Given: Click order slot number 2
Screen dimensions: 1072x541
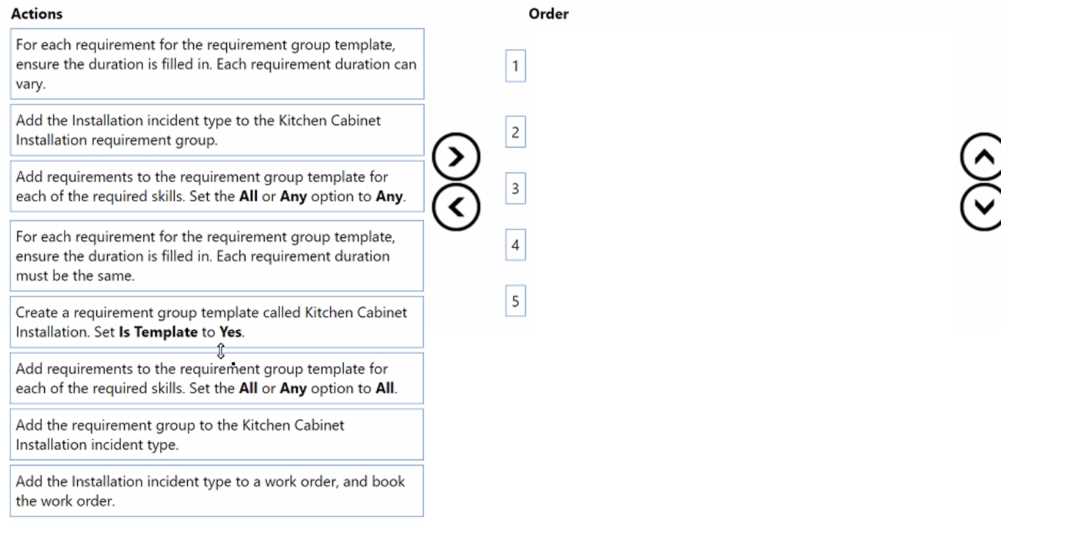Looking at the screenshot, I should pyautogui.click(x=515, y=132).
